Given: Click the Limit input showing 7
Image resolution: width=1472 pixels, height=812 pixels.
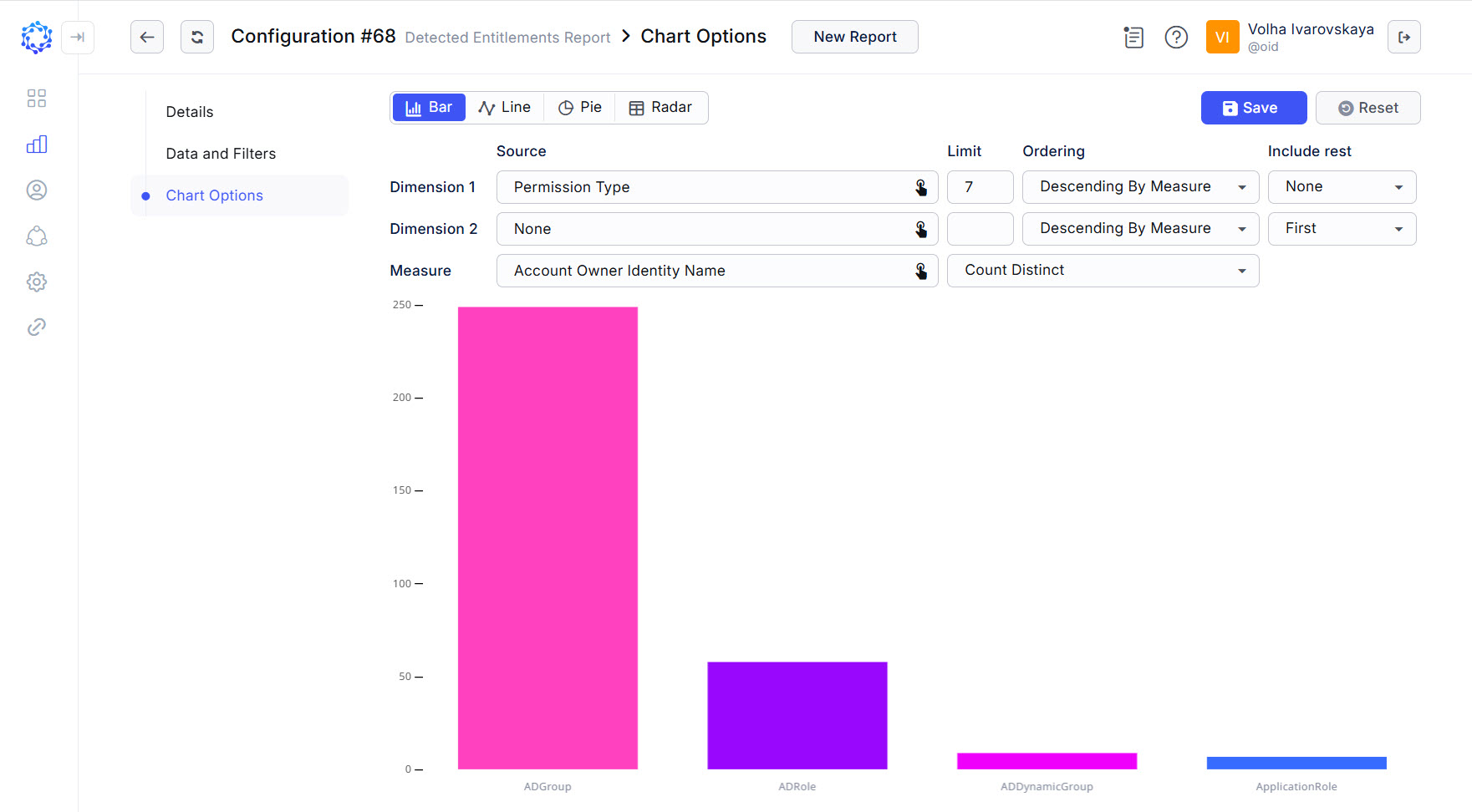Looking at the screenshot, I should coord(980,186).
